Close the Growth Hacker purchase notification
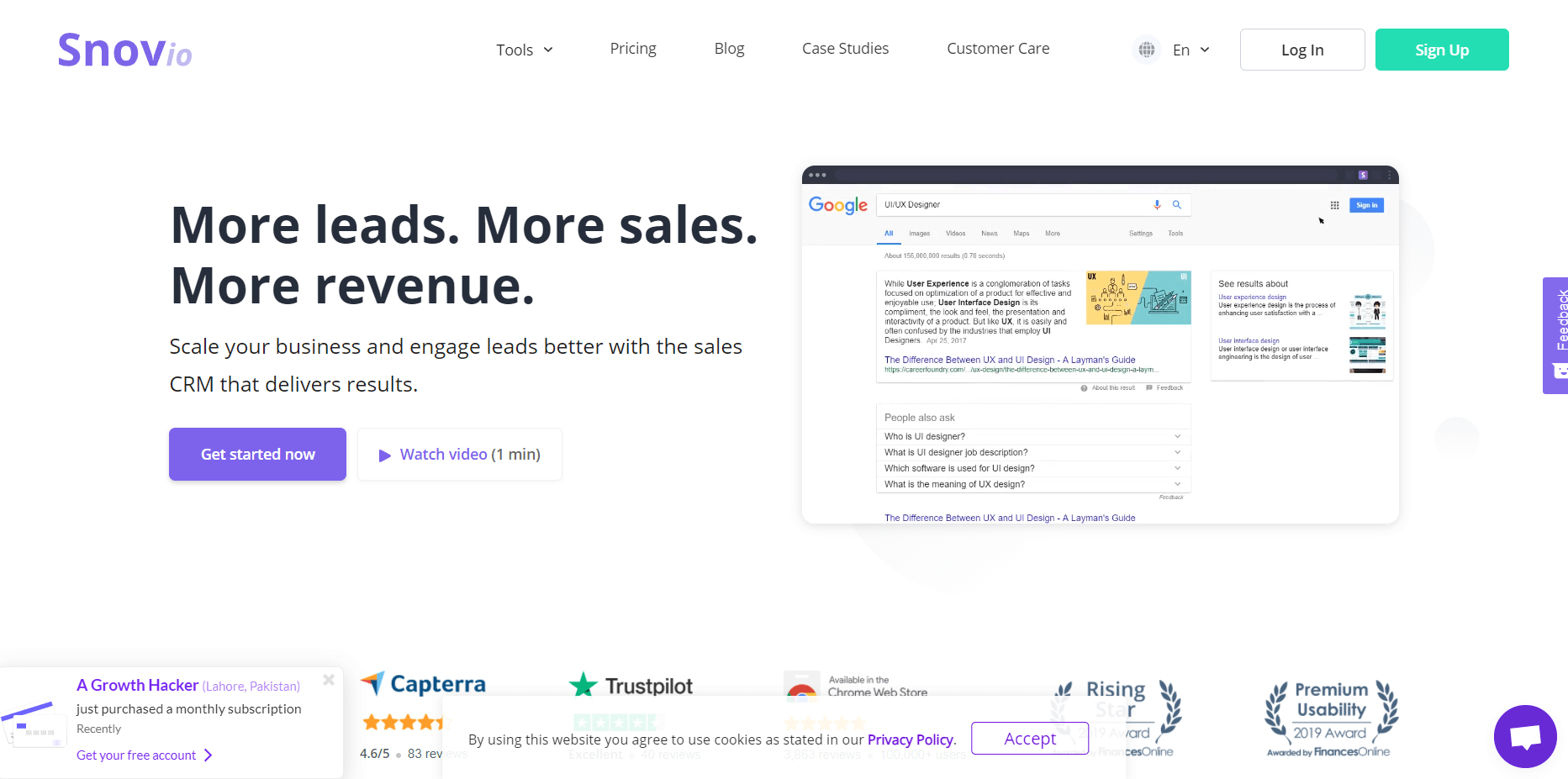The height and width of the screenshot is (779, 1568). point(329,680)
